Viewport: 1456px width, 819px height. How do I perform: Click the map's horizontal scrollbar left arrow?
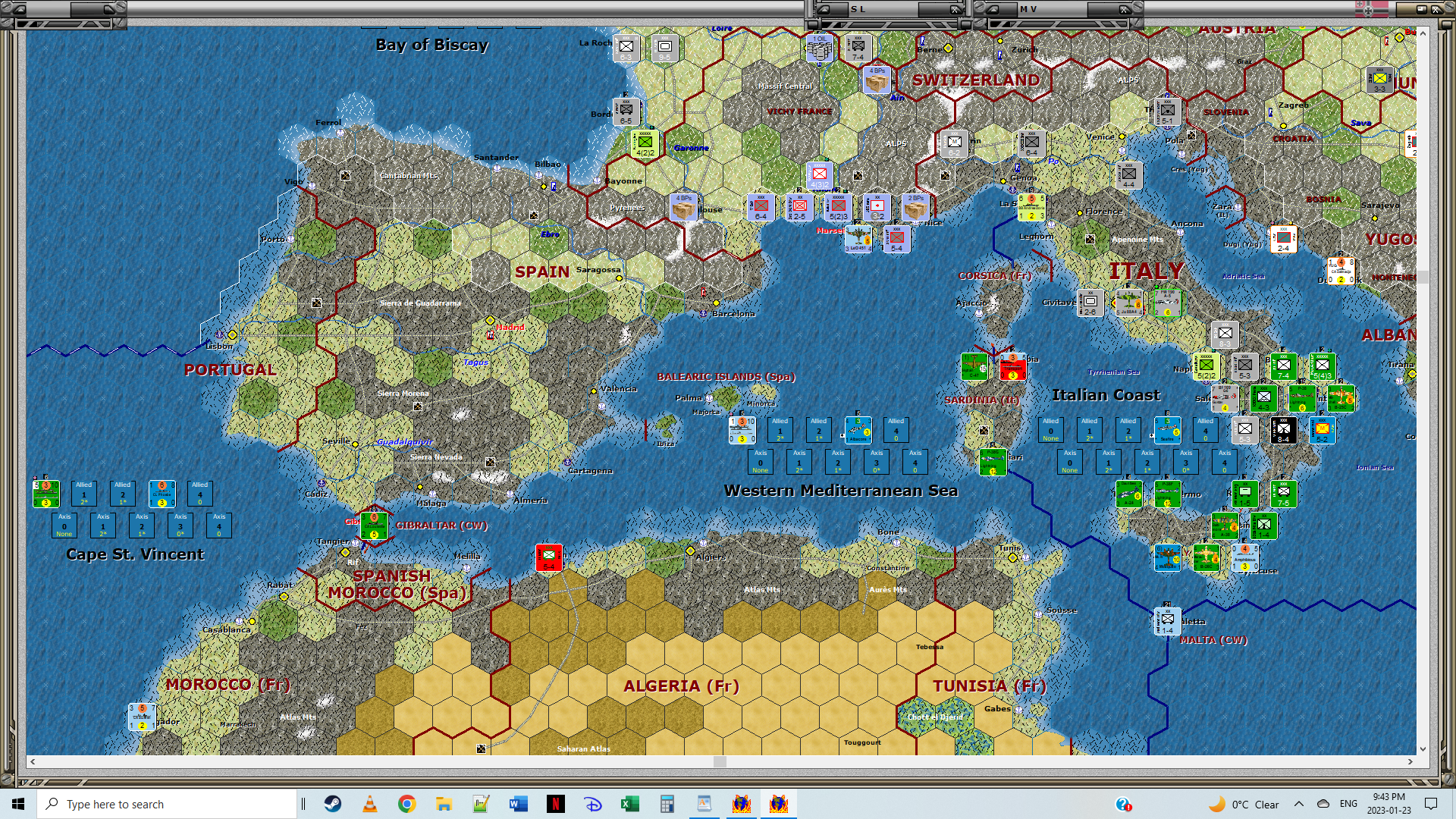[x=32, y=761]
